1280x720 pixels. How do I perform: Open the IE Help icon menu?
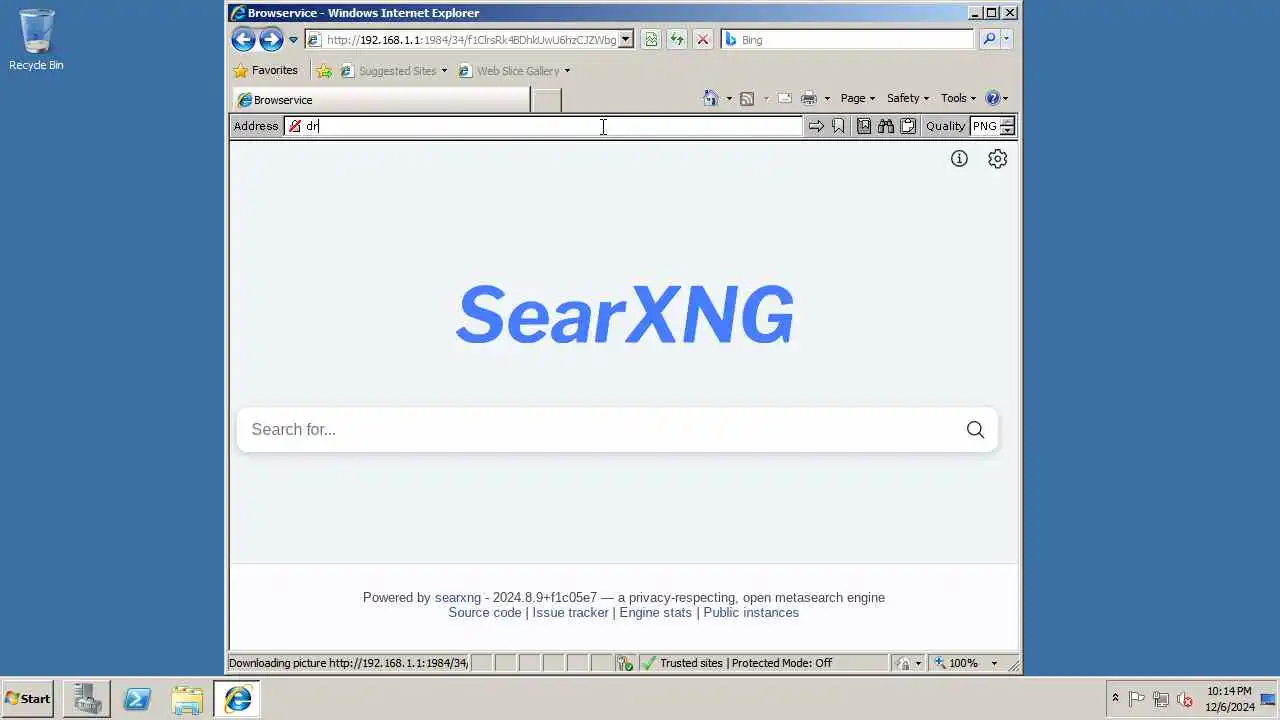[997, 98]
